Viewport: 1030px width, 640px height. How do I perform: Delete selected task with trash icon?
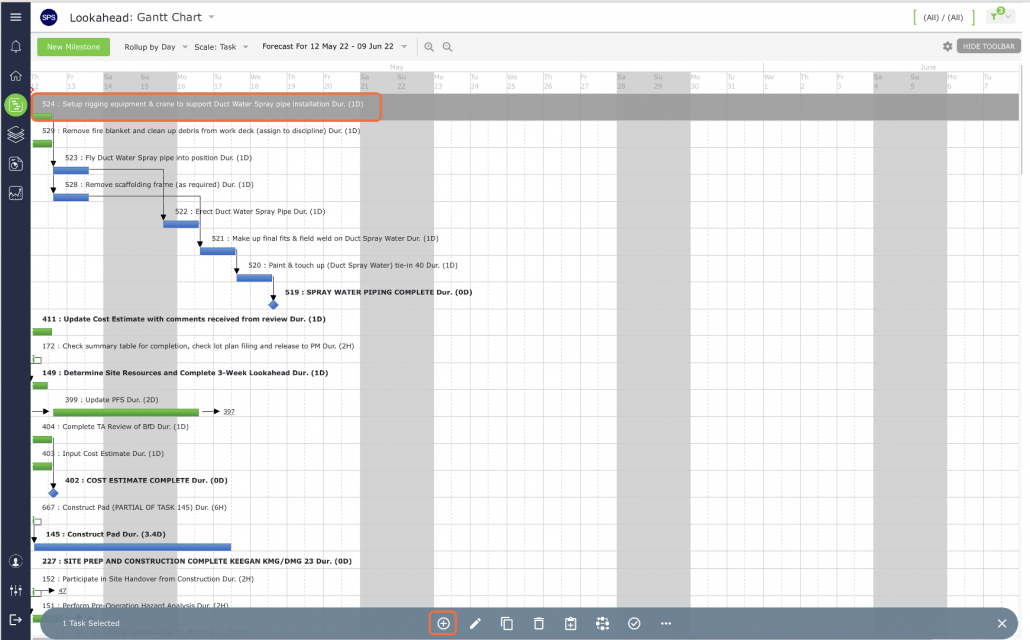point(539,624)
